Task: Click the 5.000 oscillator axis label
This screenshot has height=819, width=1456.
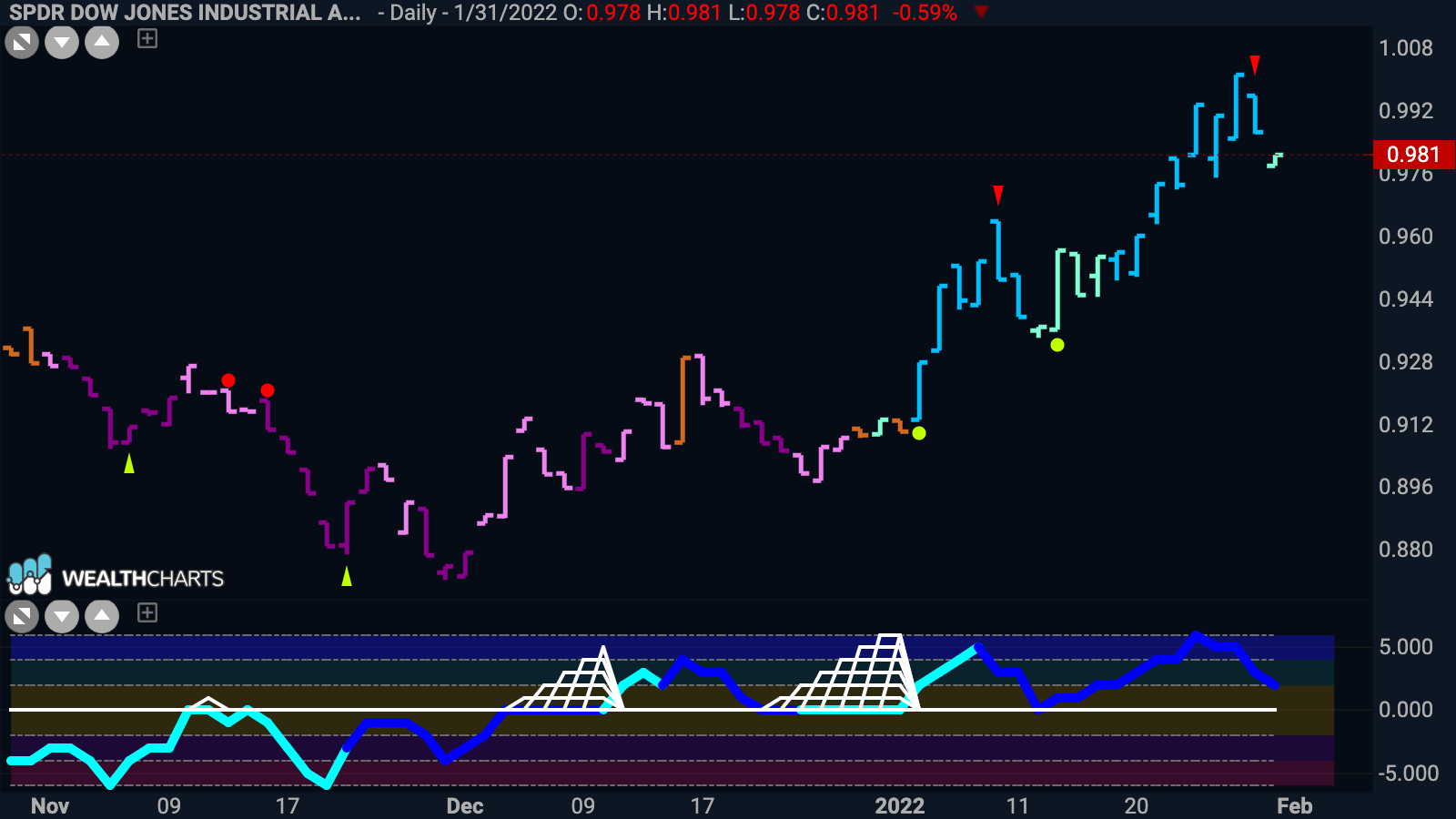Action: click(x=1406, y=647)
